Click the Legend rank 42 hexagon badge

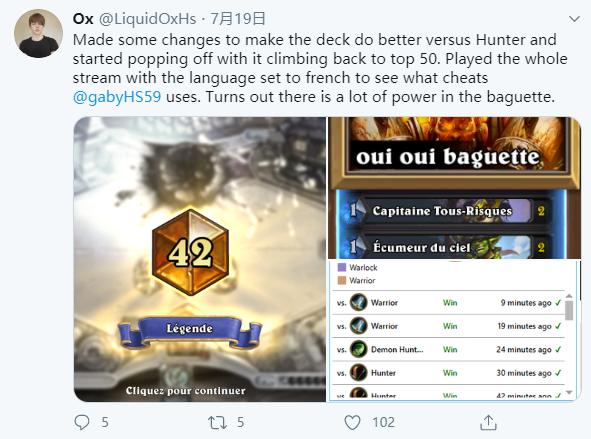190,252
